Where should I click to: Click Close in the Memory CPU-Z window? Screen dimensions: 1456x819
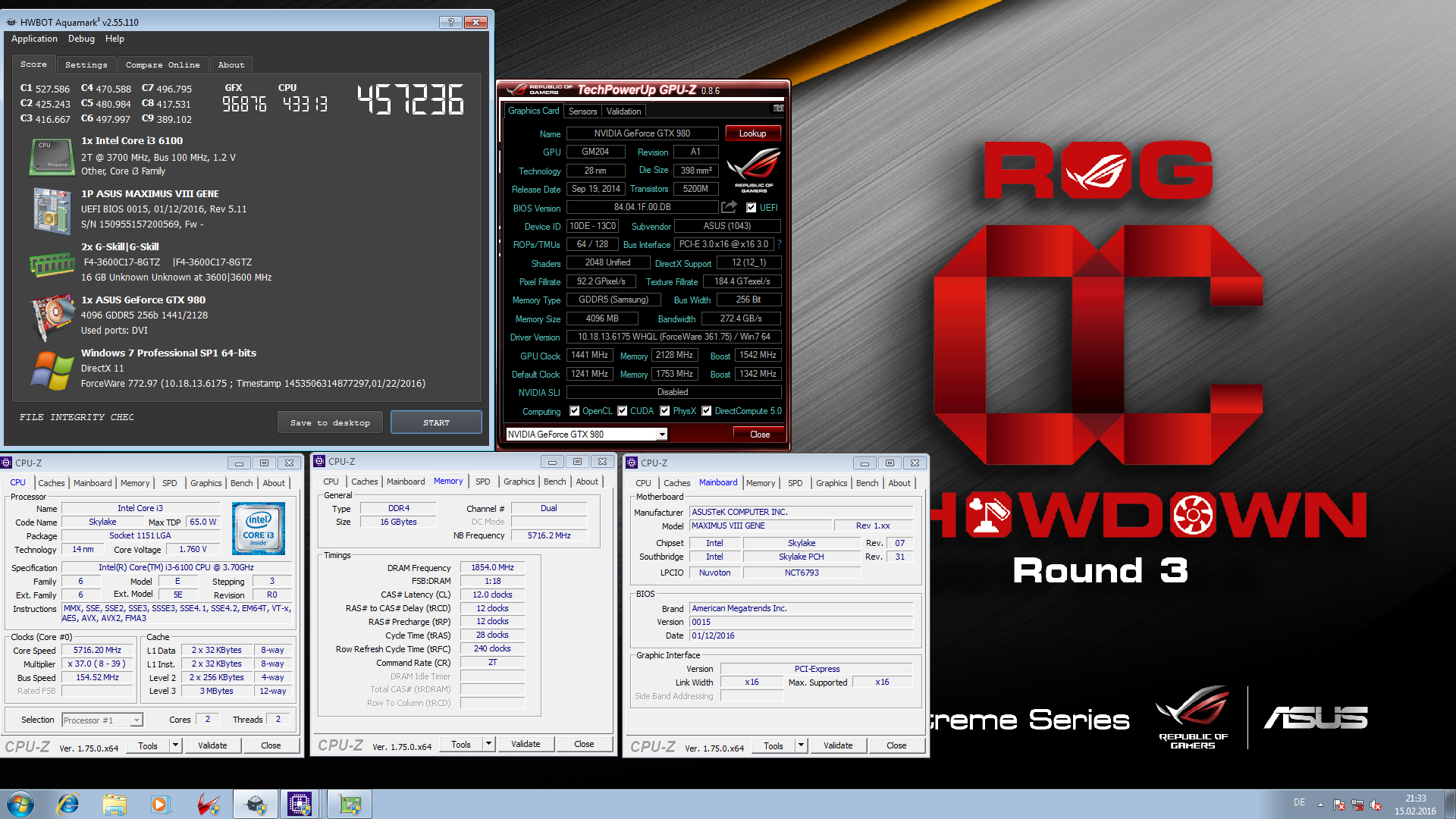click(x=584, y=744)
